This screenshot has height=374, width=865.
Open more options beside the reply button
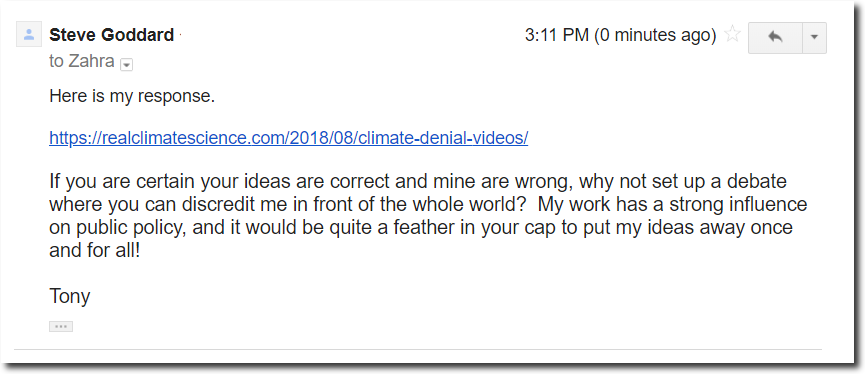[814, 38]
